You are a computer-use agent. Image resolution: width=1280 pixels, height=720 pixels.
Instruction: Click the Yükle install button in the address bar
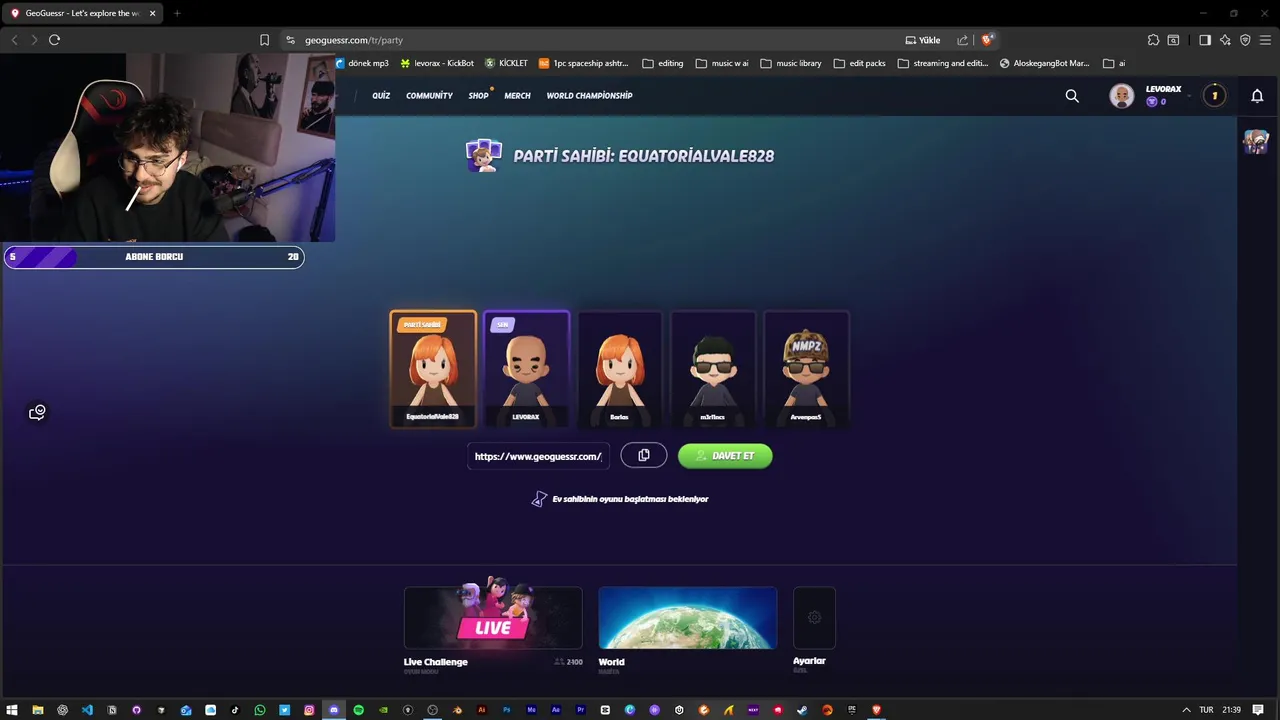tap(923, 40)
